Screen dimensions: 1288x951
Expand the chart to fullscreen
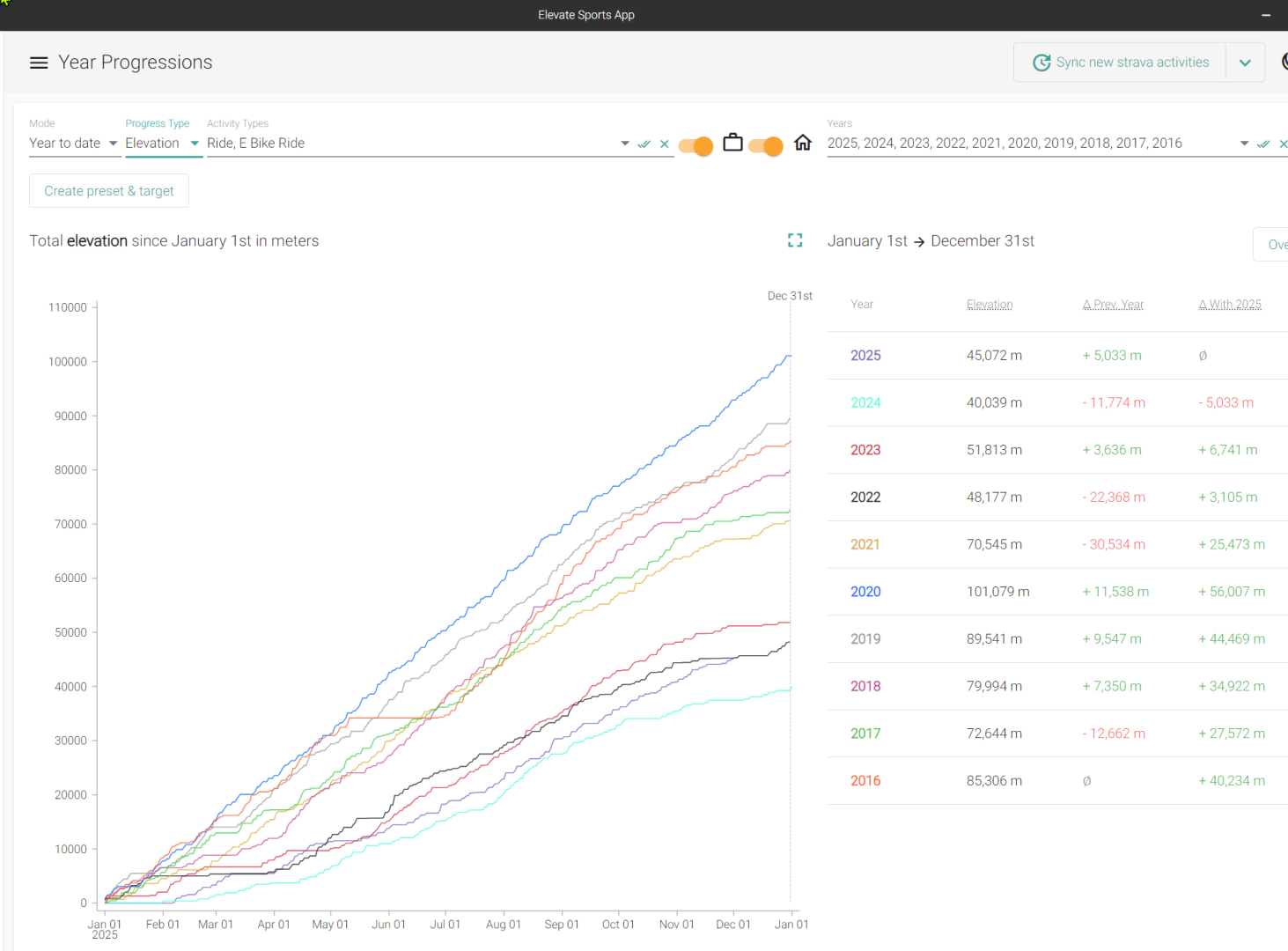pyautogui.click(x=795, y=240)
